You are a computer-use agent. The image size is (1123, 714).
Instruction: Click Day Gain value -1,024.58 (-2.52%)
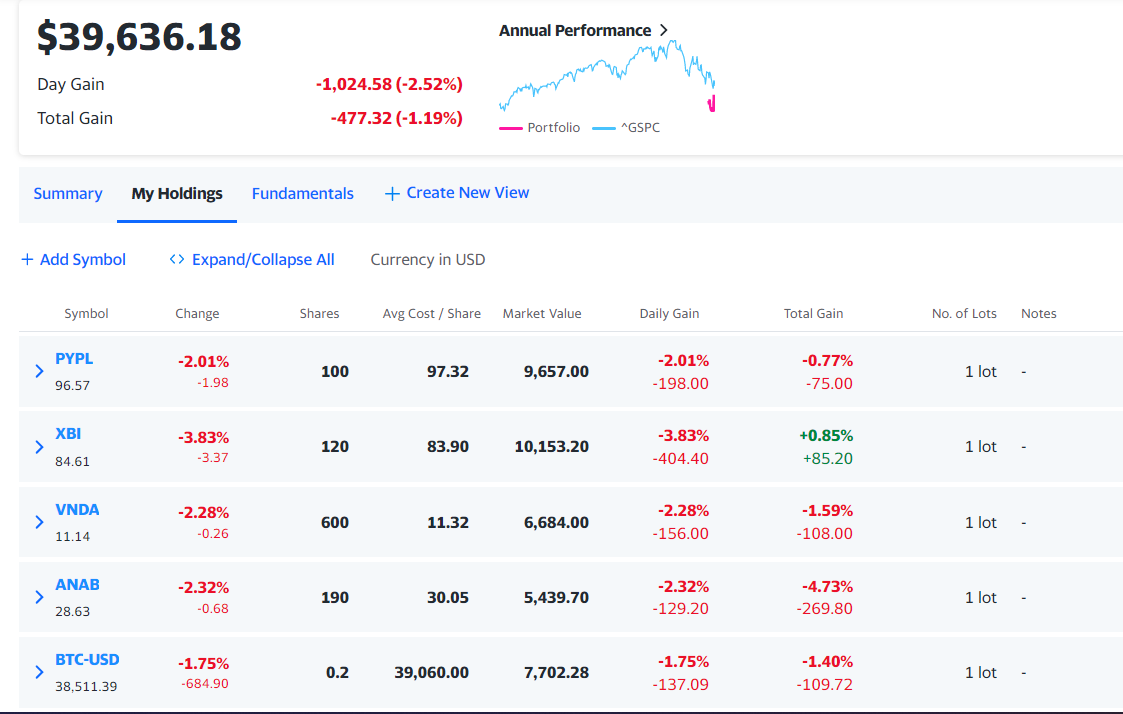pyautogui.click(x=389, y=84)
